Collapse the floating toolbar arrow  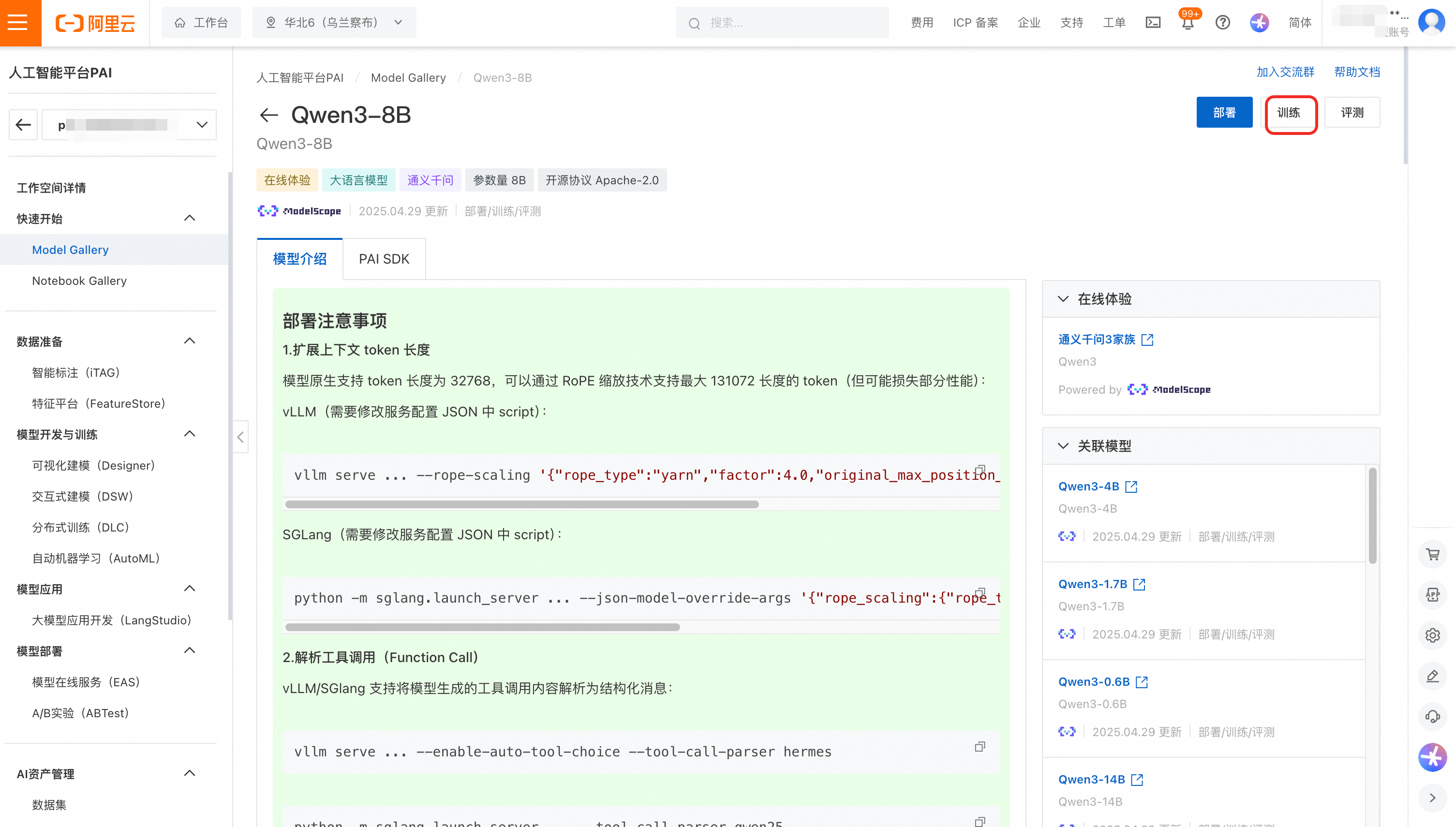click(1433, 798)
